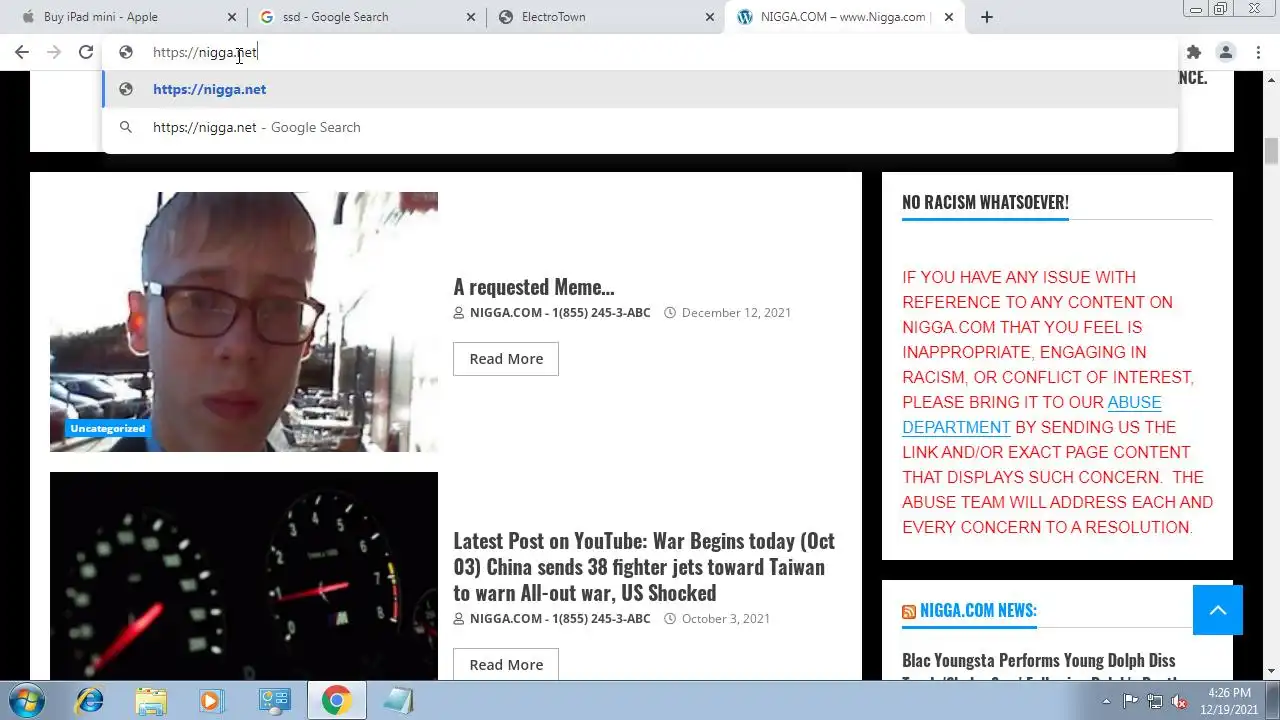The image size is (1280, 720).
Task: Close the Buy iPad mini tab
Action: click(x=232, y=17)
